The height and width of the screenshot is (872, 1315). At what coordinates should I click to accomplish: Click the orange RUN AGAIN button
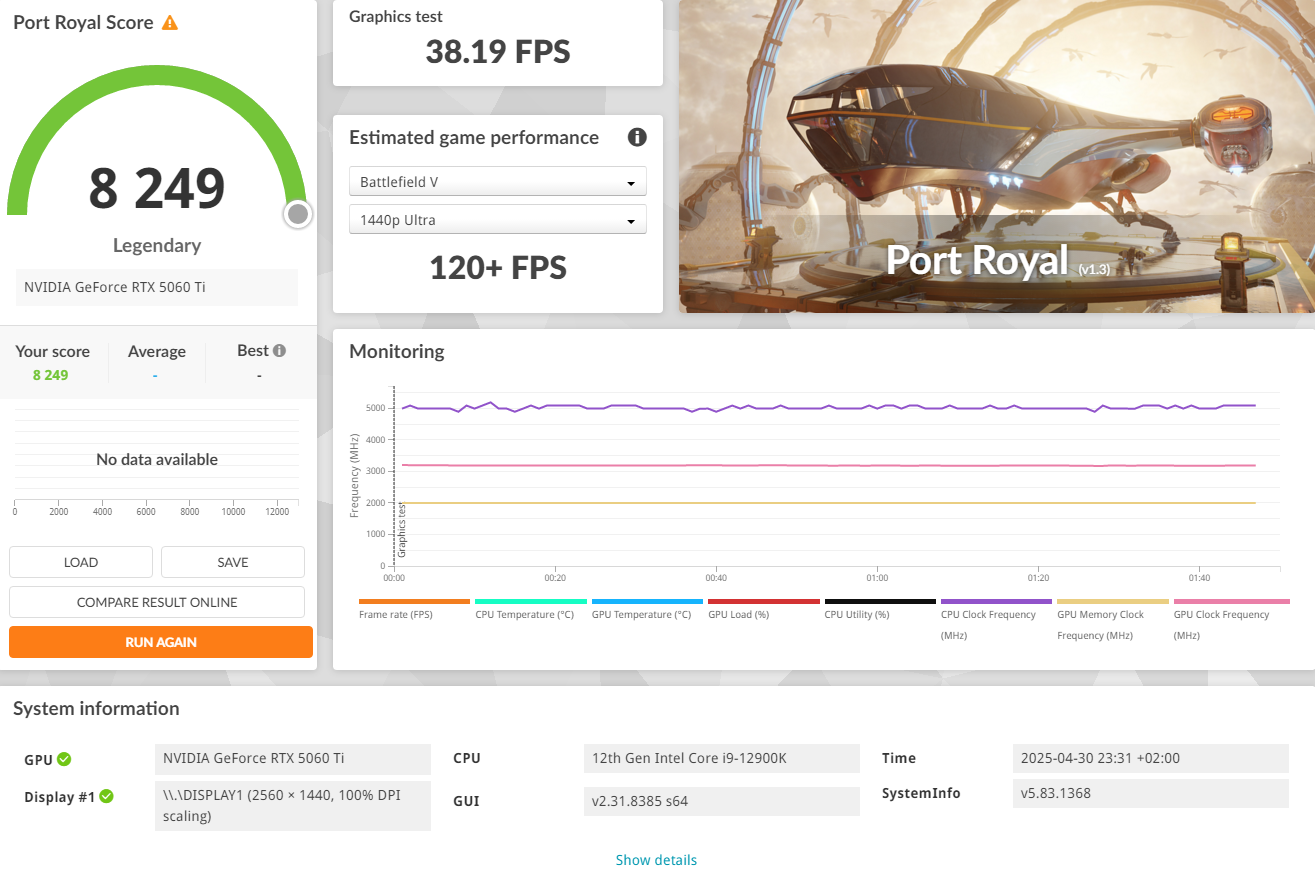pos(161,642)
